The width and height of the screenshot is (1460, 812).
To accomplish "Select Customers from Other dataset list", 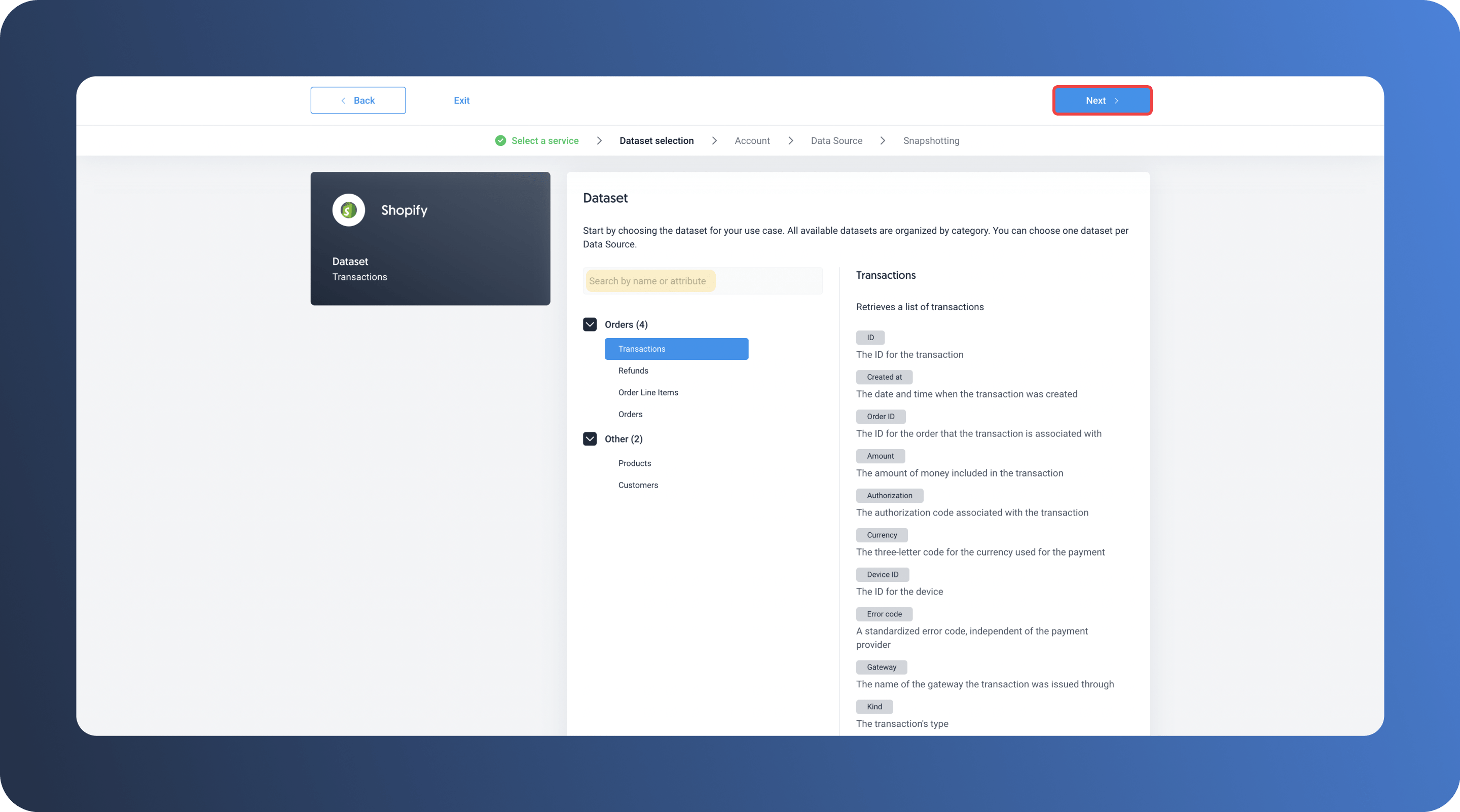I will point(638,484).
